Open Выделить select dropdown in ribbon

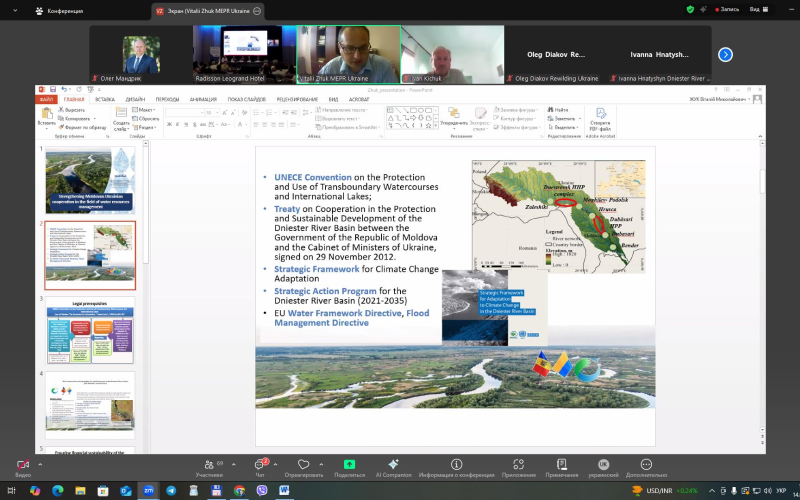tap(563, 127)
